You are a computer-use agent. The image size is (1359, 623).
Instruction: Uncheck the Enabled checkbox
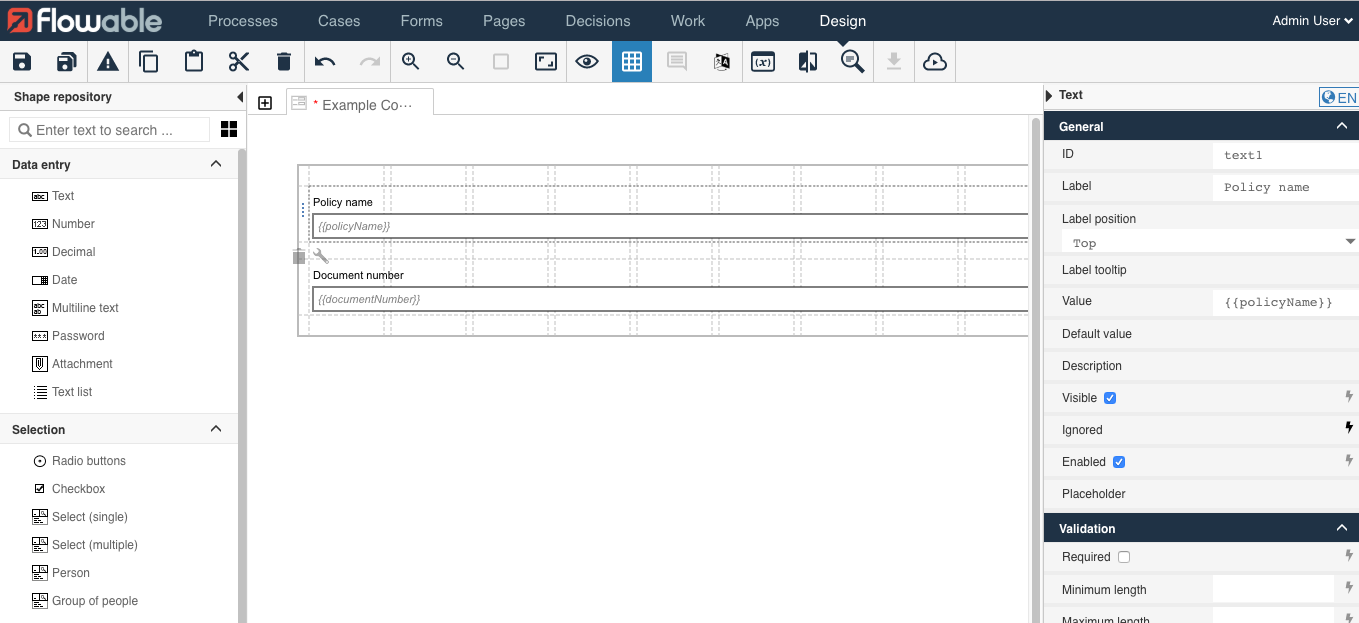coord(1119,462)
